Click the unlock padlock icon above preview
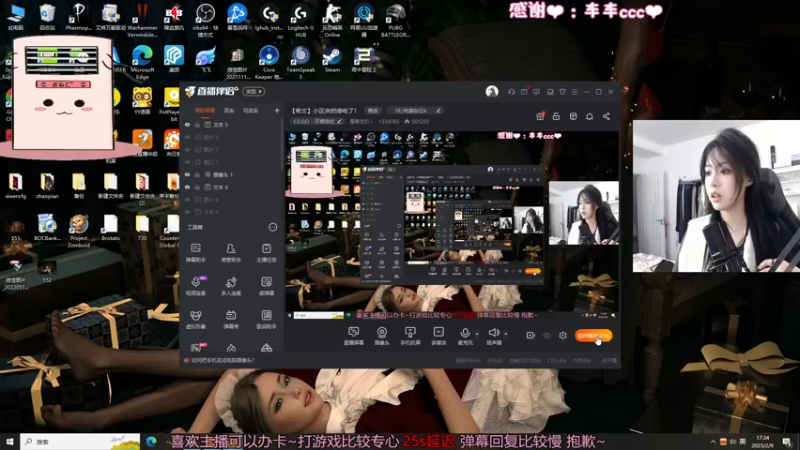This screenshot has height=450, width=800. click(556, 116)
